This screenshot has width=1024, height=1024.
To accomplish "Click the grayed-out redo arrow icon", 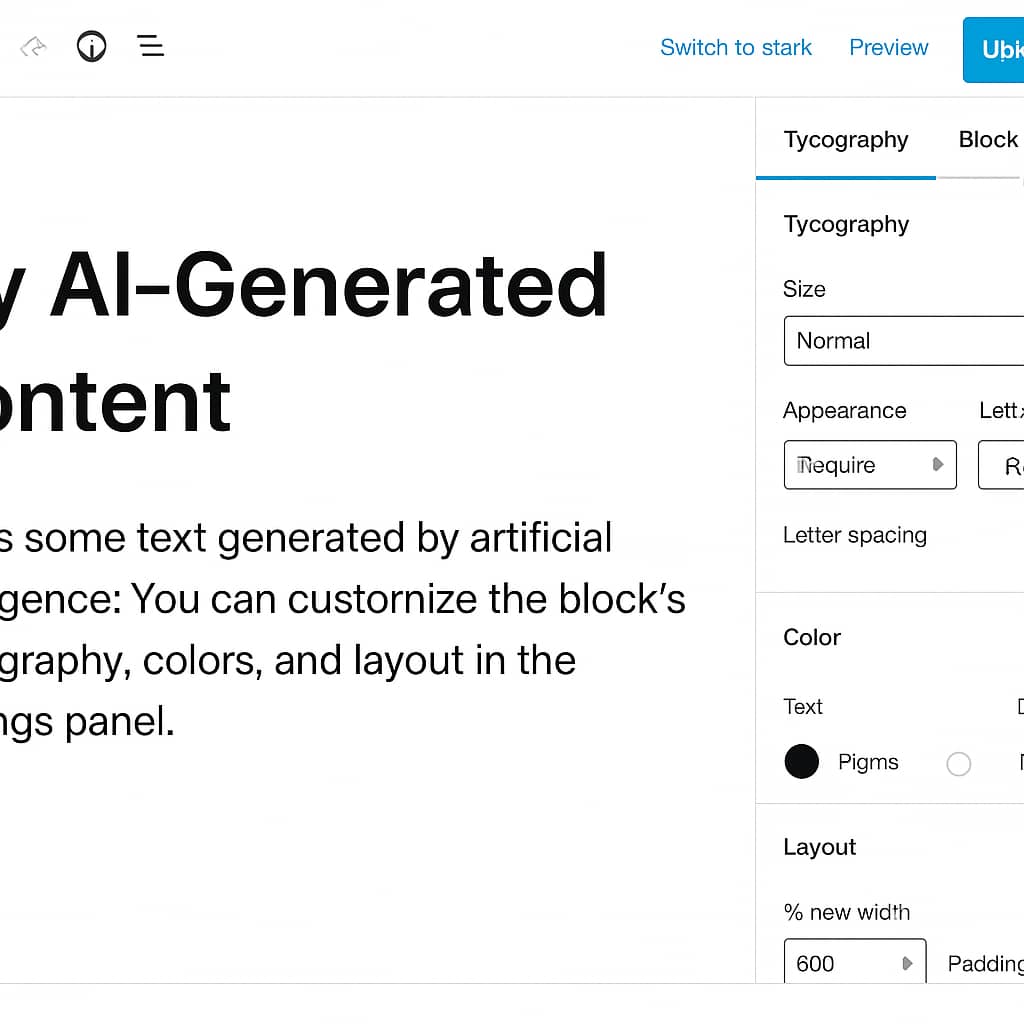I will point(34,46).
